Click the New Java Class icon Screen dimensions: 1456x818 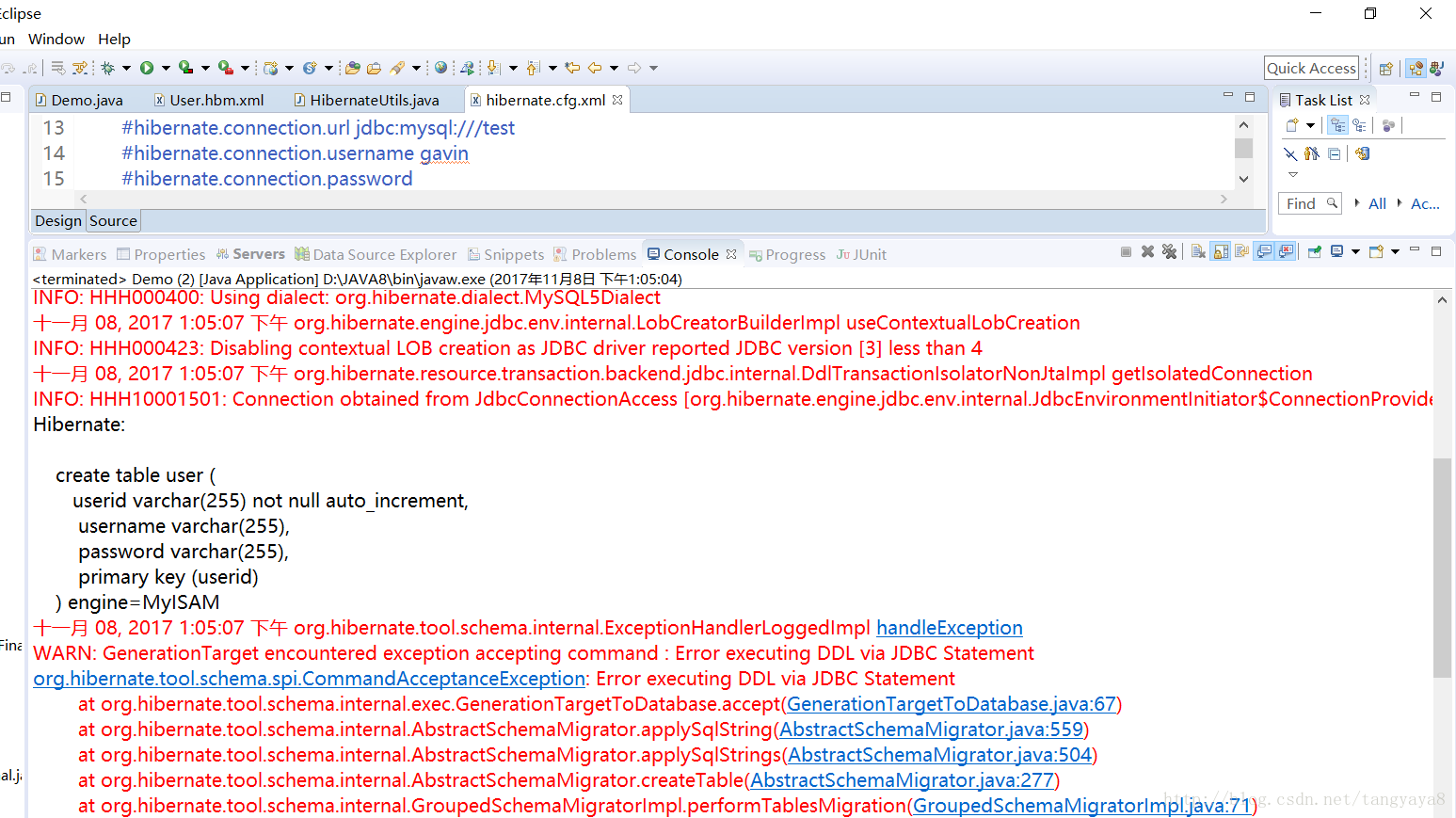[310, 68]
